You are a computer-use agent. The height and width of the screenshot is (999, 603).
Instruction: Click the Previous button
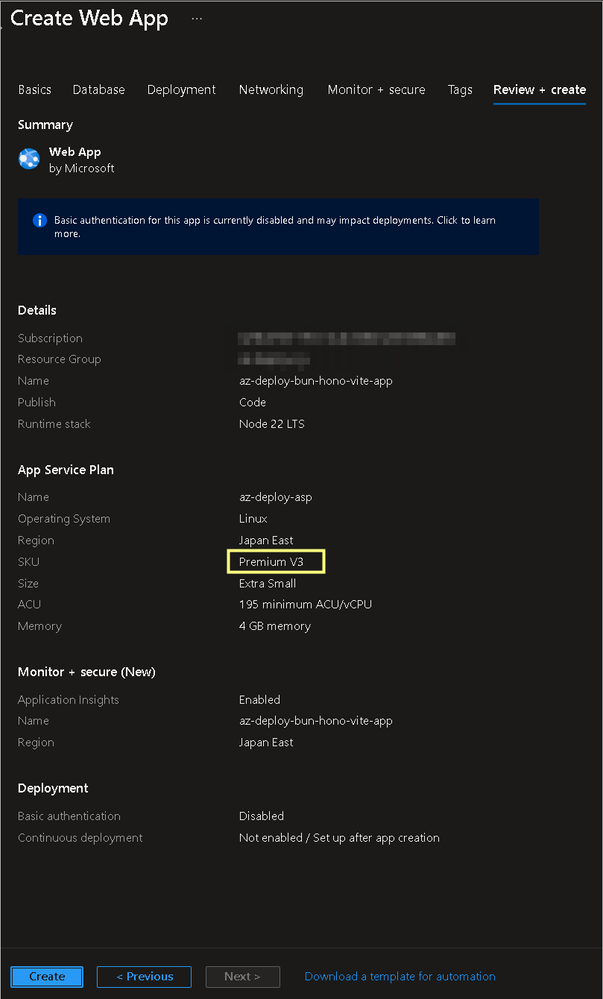point(144,976)
